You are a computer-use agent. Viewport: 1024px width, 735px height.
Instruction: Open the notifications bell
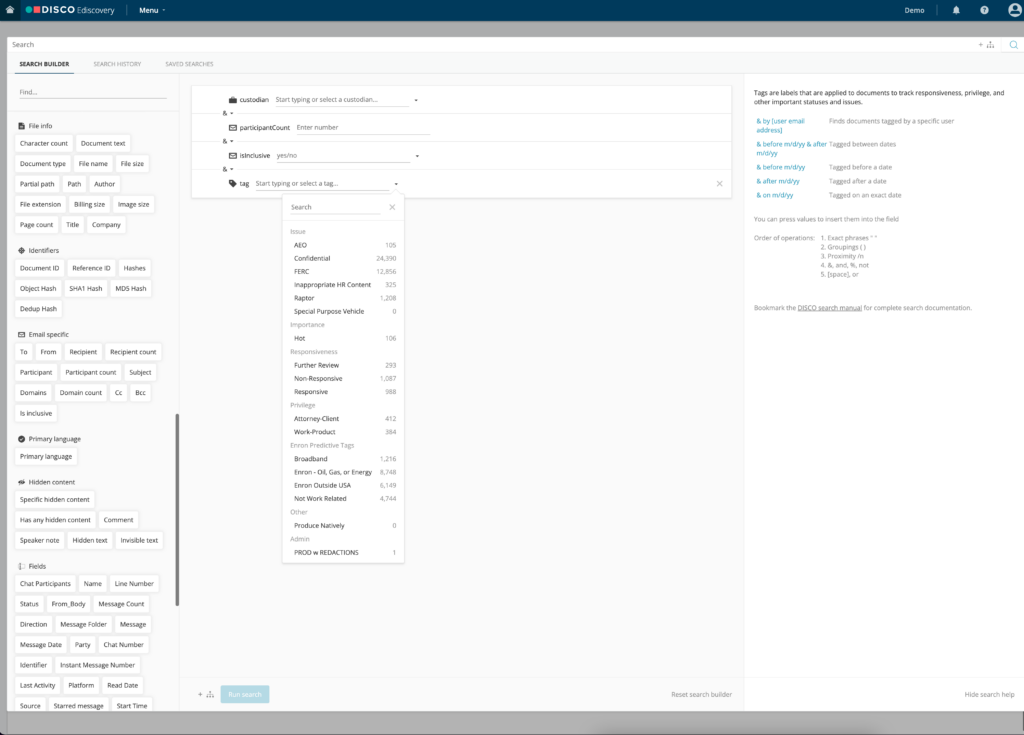pyautogui.click(x=956, y=10)
